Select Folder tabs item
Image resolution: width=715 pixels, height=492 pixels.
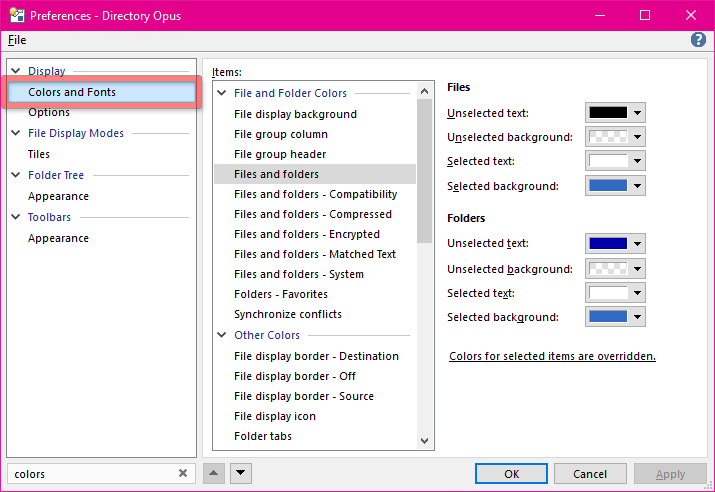click(315, 436)
